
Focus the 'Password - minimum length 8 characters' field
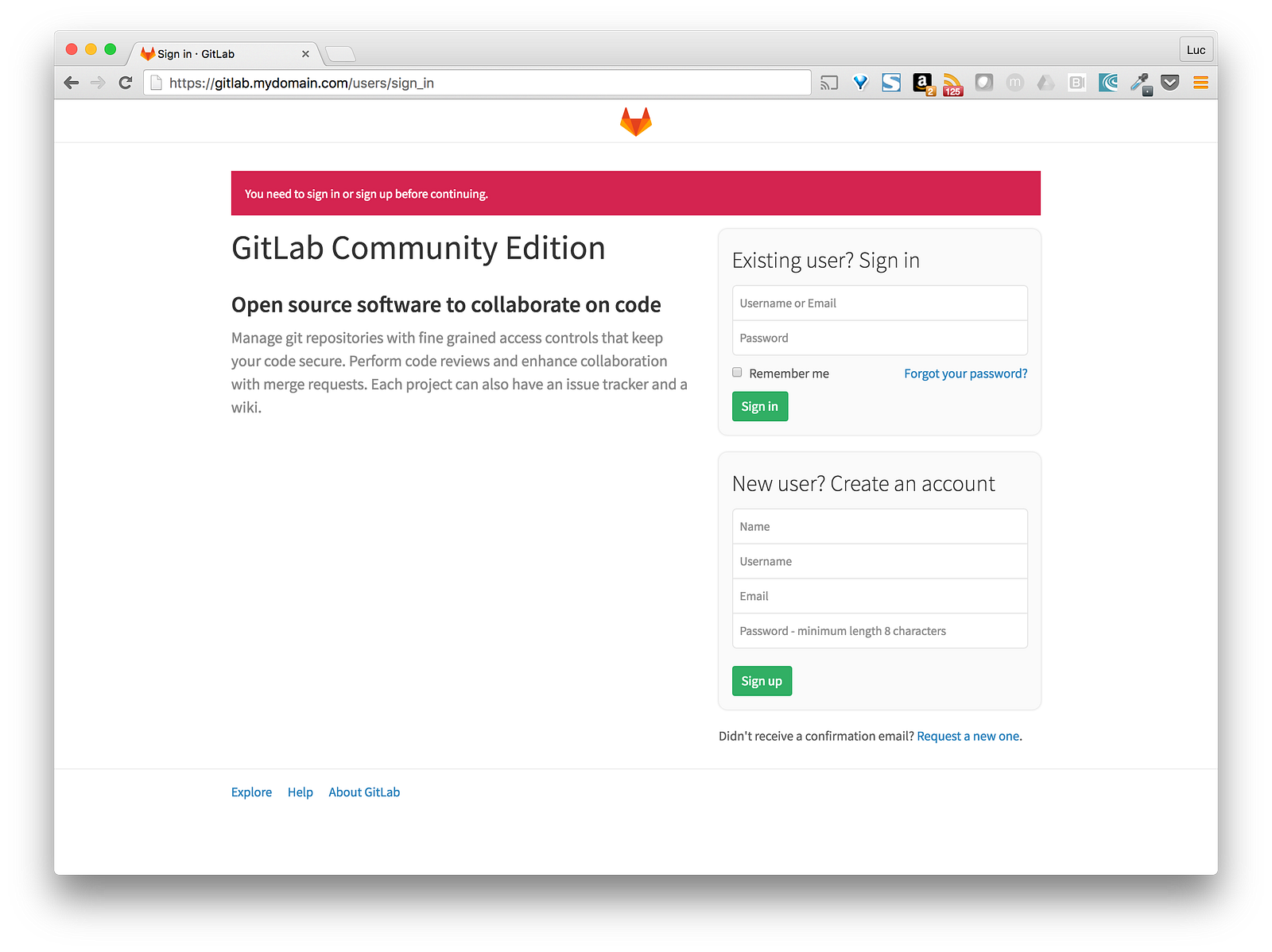click(880, 631)
